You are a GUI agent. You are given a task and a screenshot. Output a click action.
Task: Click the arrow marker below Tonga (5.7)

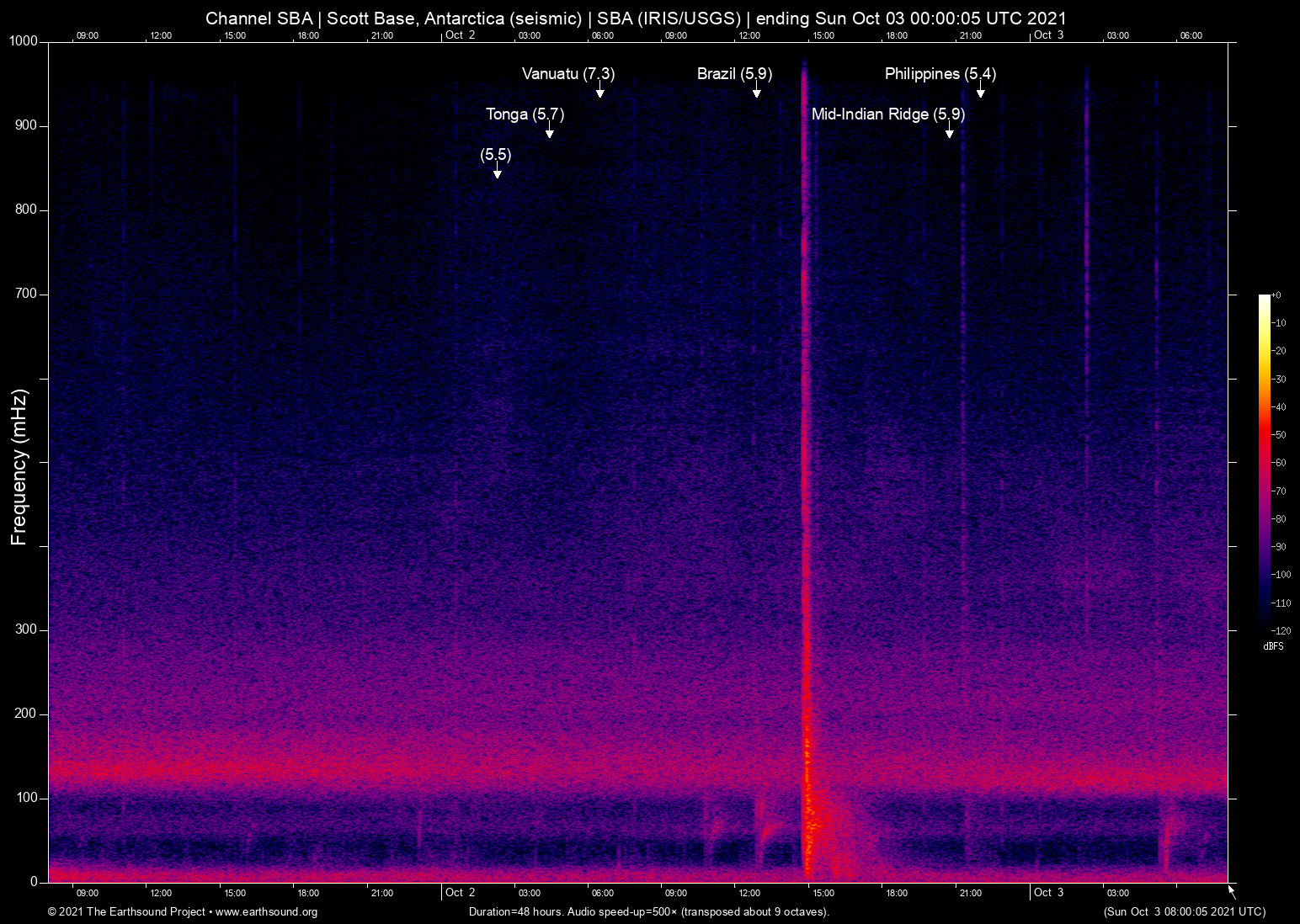pyautogui.click(x=550, y=132)
